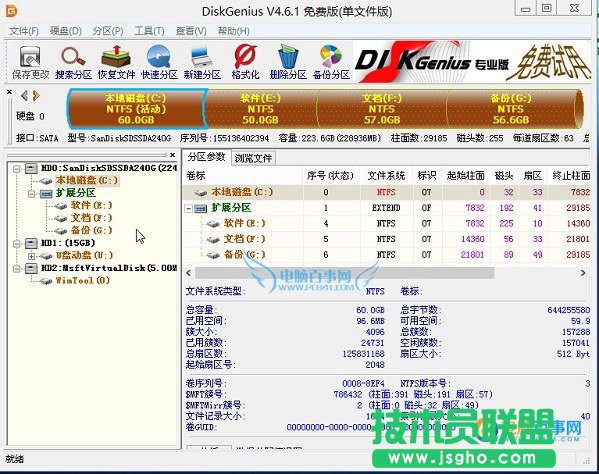Click the 磁头 column header
This screenshot has width=599, height=474.
click(x=504, y=176)
